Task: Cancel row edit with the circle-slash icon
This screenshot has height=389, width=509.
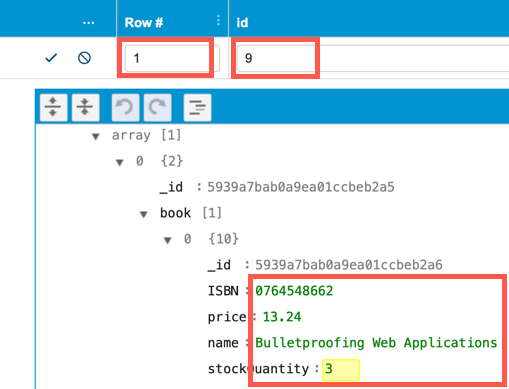Action: [84, 58]
